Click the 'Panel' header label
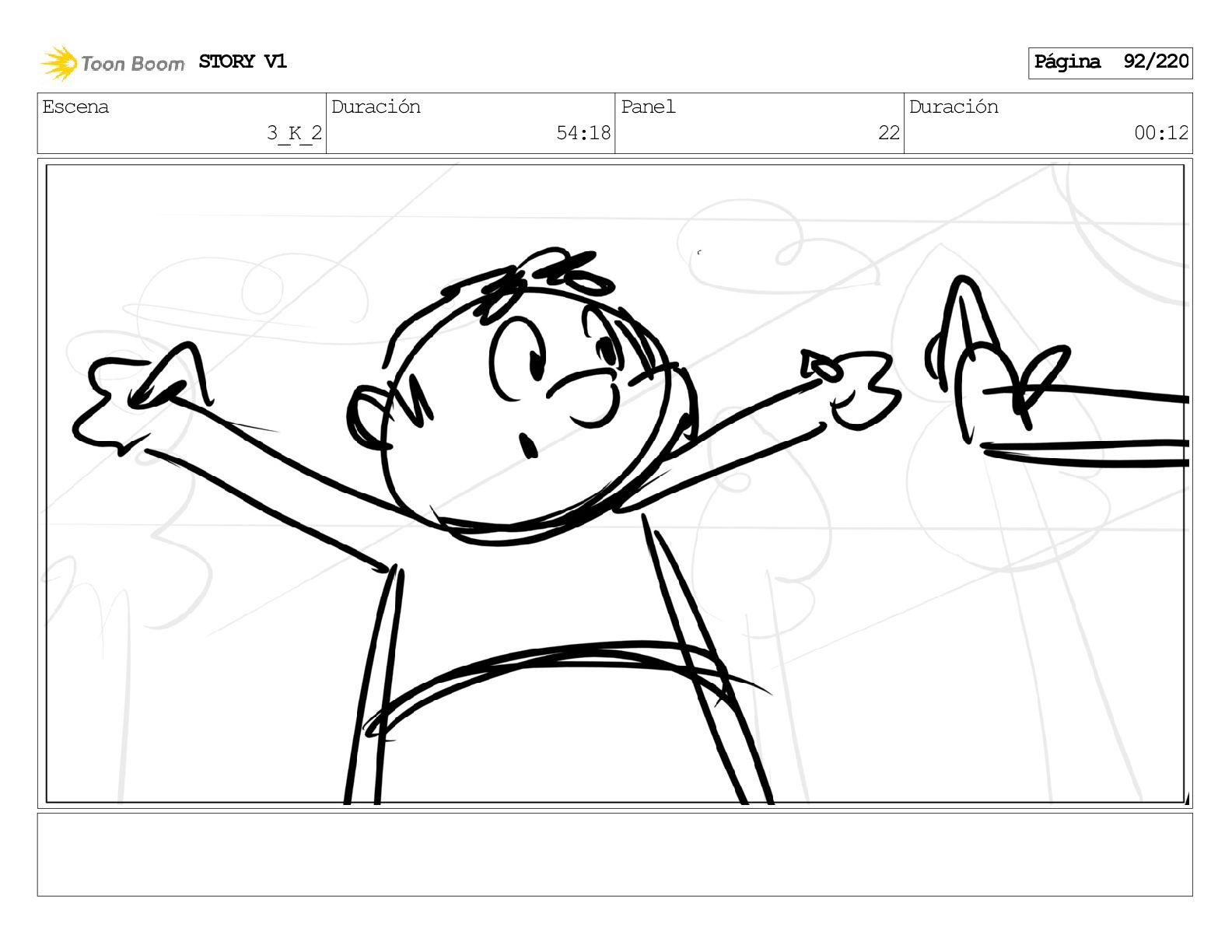Image resolution: width=1232 pixels, height=952 pixels. [x=648, y=107]
